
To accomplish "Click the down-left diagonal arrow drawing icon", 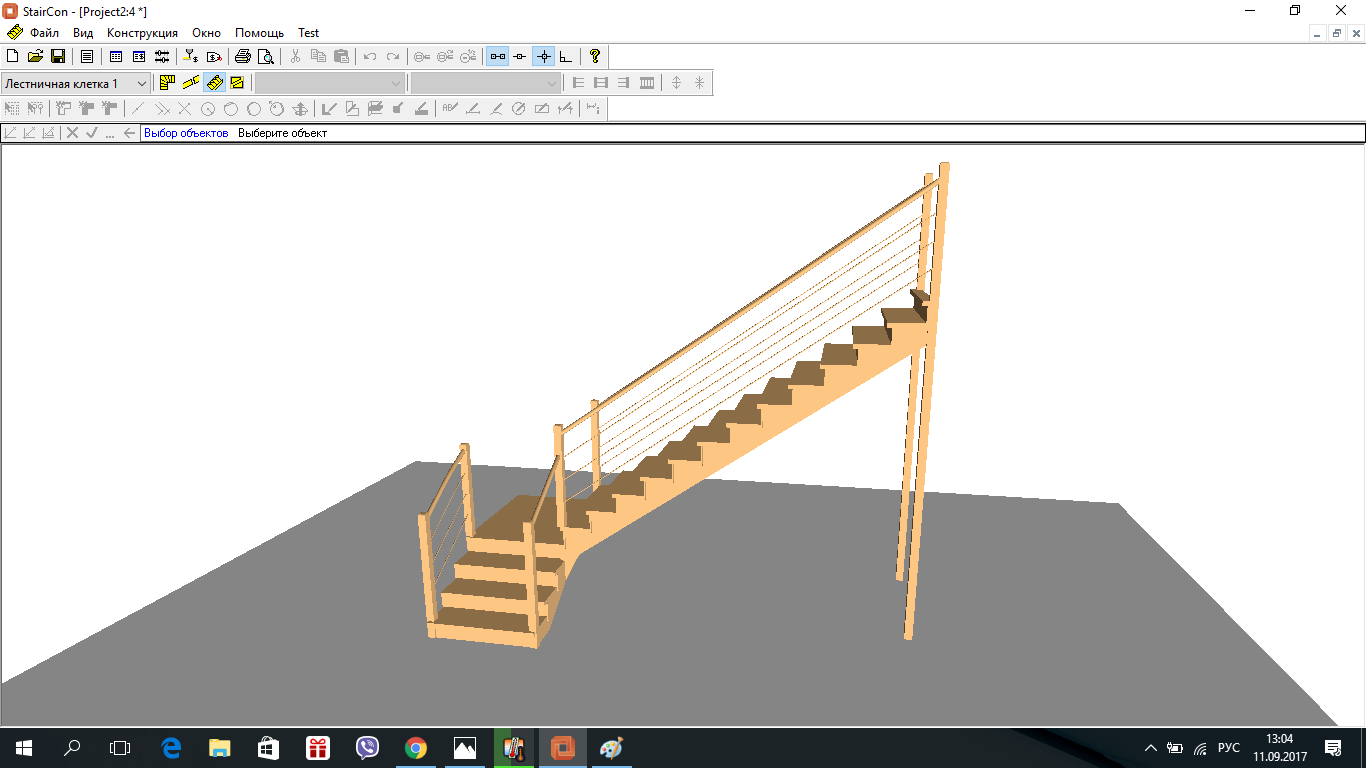I will [x=329, y=109].
